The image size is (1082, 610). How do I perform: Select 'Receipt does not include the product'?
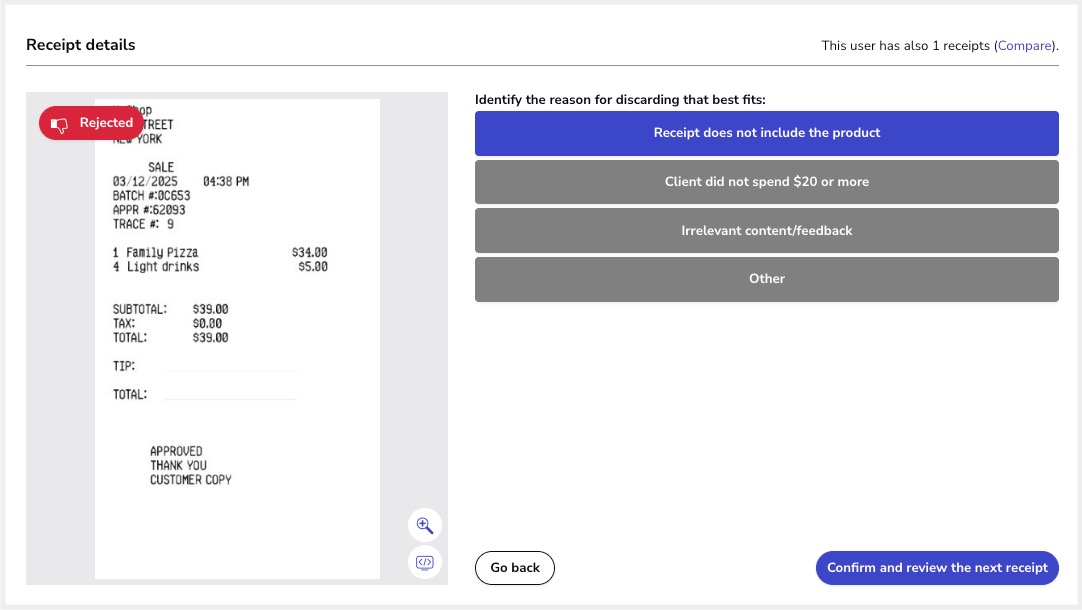pyautogui.click(x=766, y=133)
